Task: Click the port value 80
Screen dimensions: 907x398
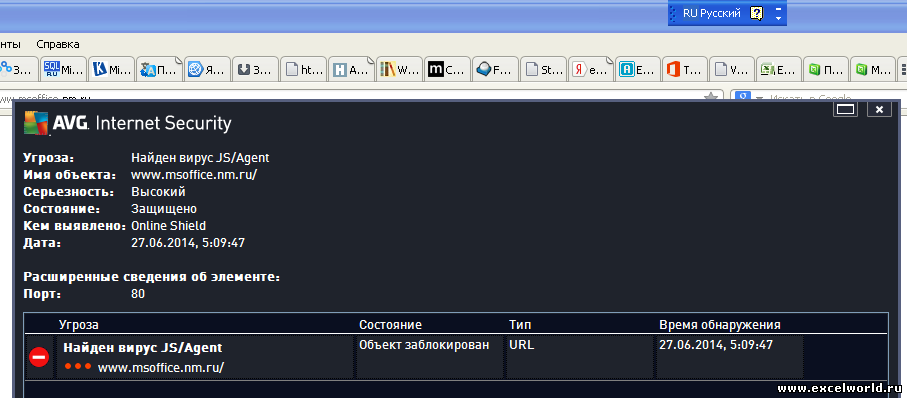Action: pyautogui.click(x=138, y=294)
